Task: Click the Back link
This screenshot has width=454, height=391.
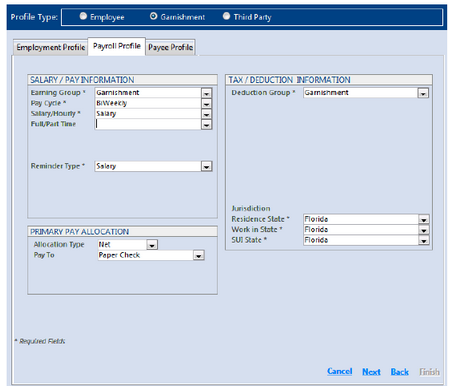Action: tap(399, 372)
